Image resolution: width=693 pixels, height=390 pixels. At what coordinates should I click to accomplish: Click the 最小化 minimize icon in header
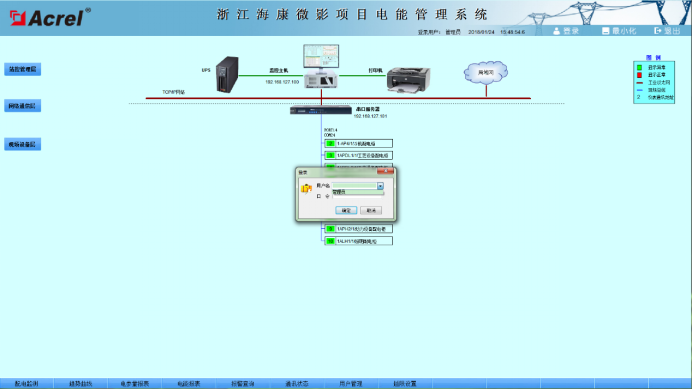pos(605,31)
